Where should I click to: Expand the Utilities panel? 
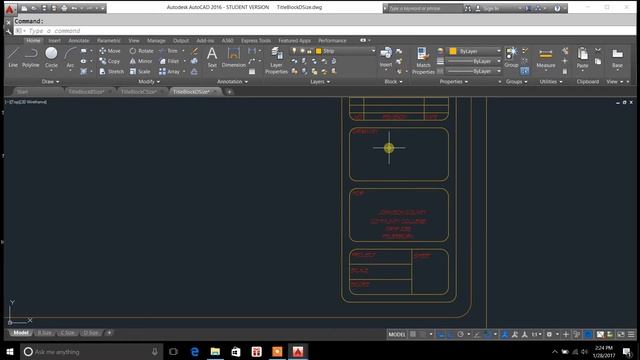(551, 82)
